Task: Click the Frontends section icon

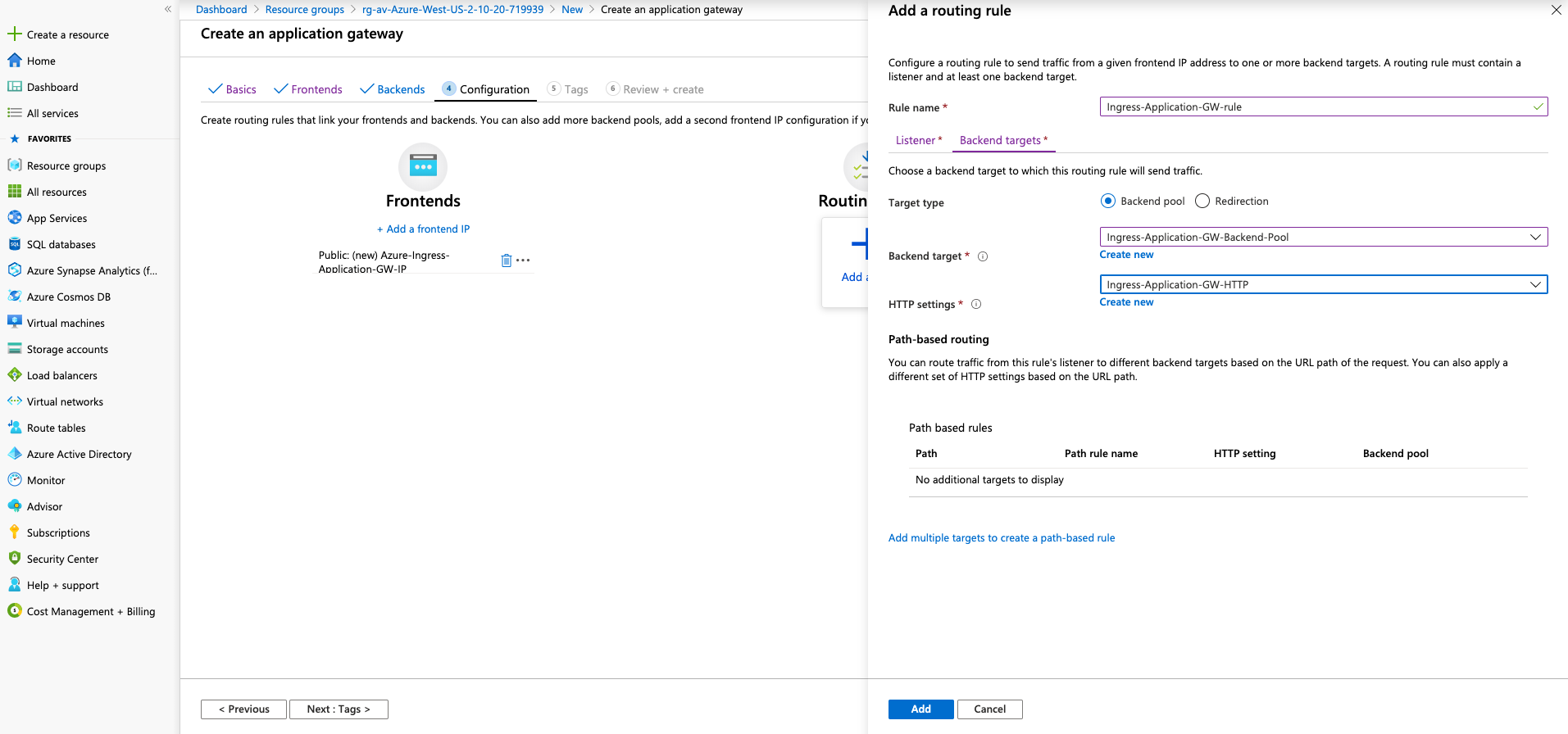Action: (x=423, y=166)
